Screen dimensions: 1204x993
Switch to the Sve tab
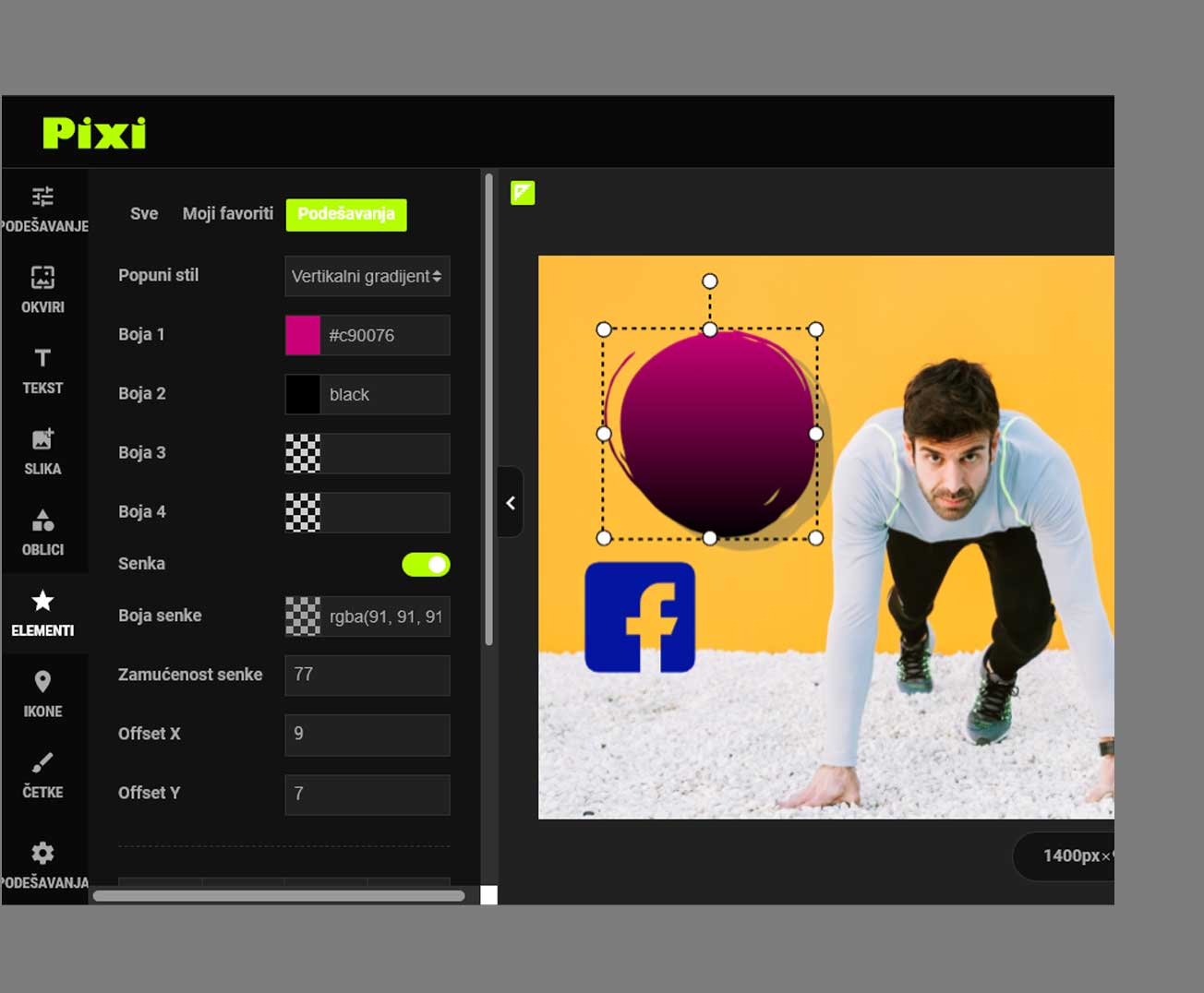[x=144, y=214]
